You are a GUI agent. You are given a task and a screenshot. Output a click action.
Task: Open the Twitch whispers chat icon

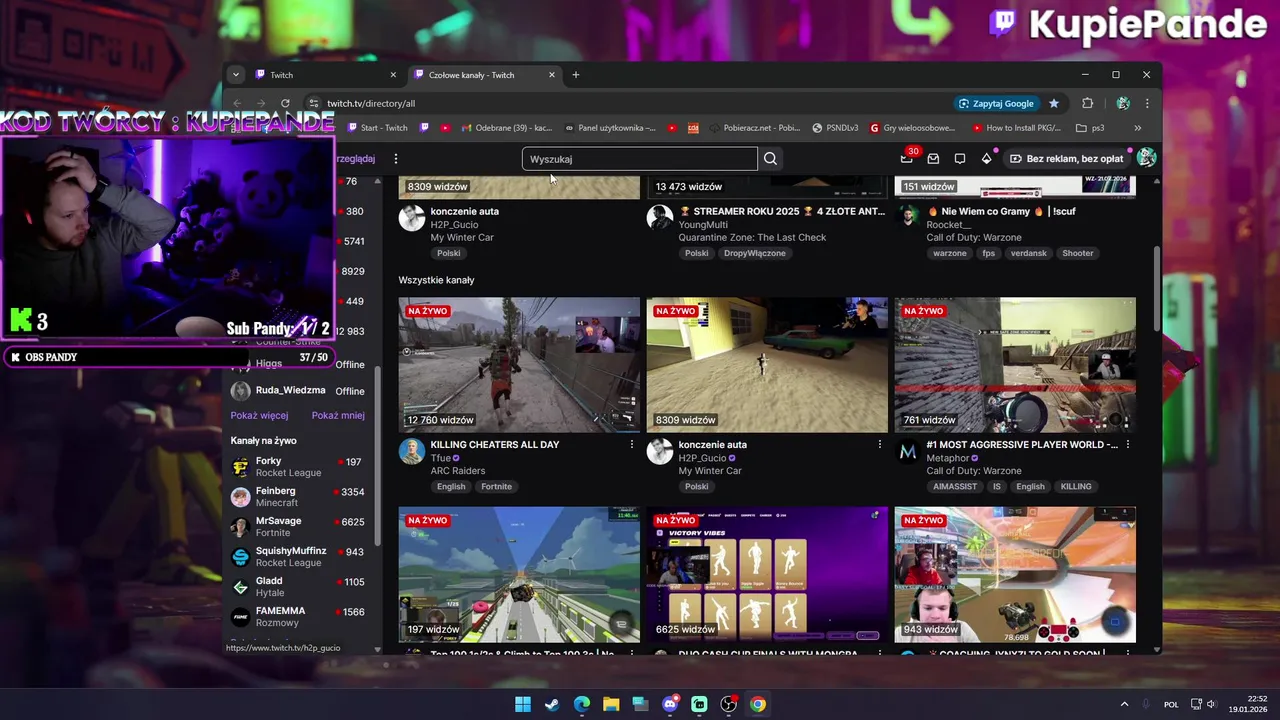pyautogui.click(x=960, y=159)
